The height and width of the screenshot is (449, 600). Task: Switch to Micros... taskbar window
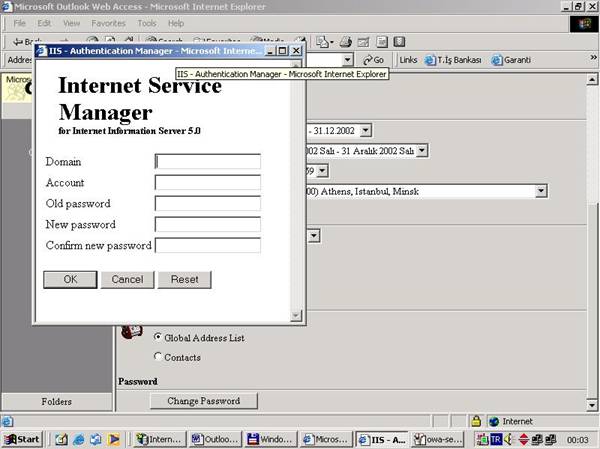(326, 439)
